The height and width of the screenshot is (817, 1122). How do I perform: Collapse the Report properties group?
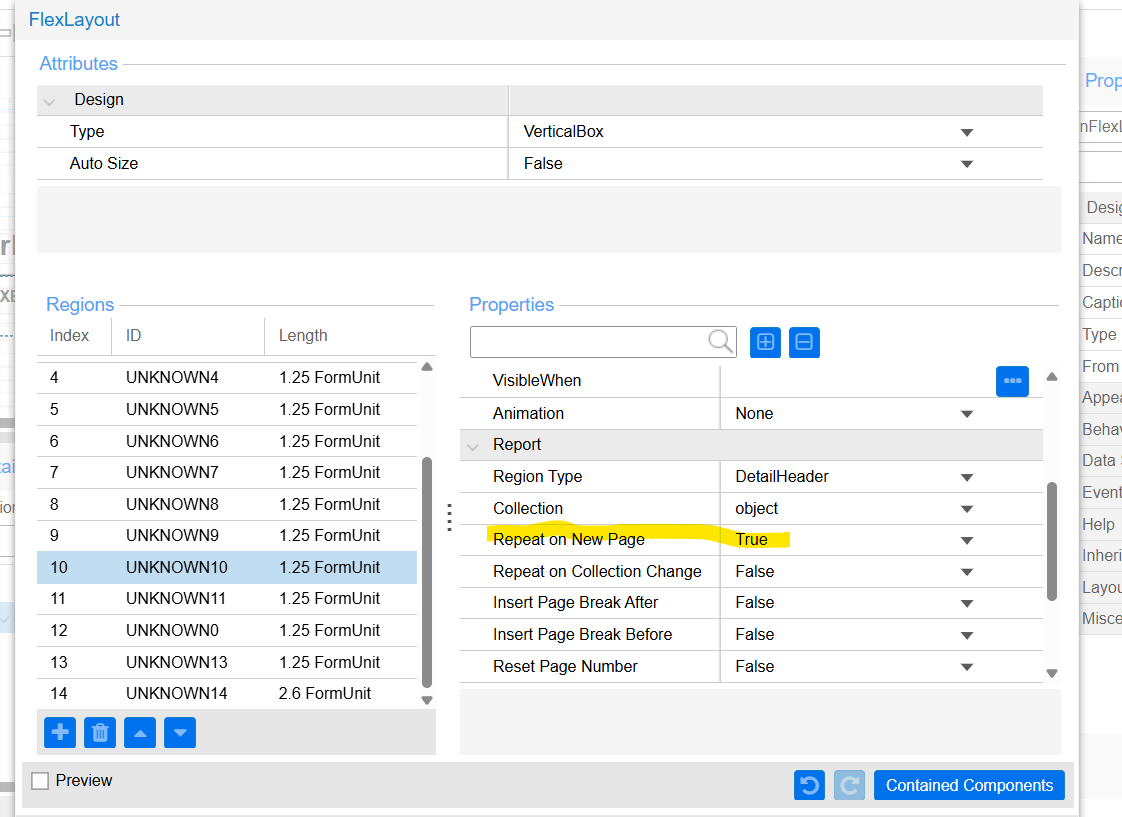click(472, 446)
